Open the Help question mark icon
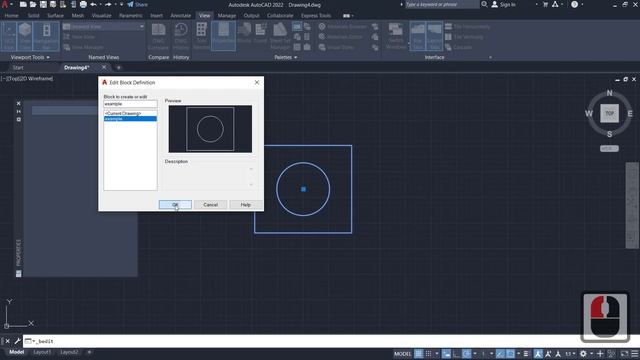The image size is (640, 360). 574,4
